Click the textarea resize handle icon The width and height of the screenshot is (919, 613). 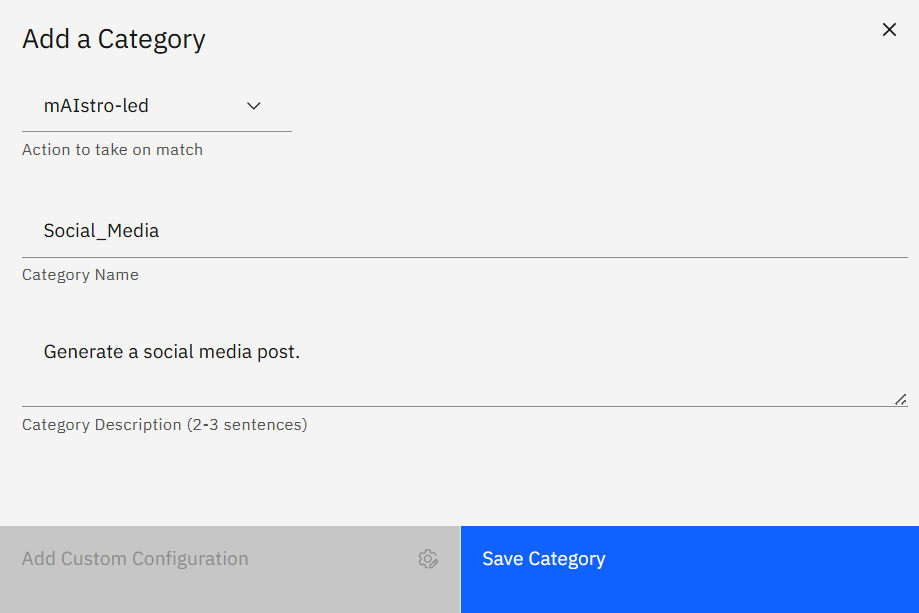click(901, 400)
